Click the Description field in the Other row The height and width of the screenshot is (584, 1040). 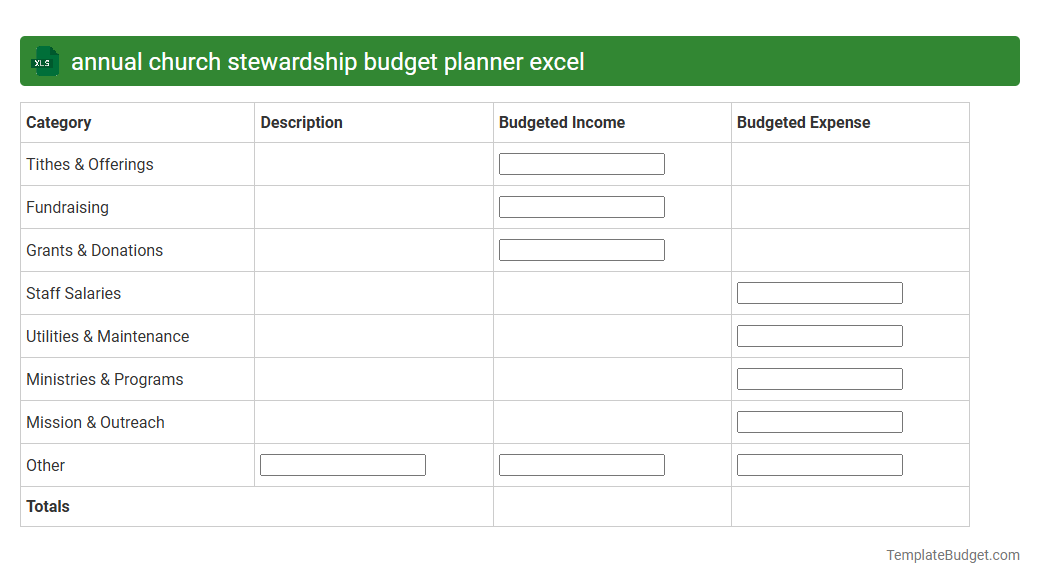(342, 464)
